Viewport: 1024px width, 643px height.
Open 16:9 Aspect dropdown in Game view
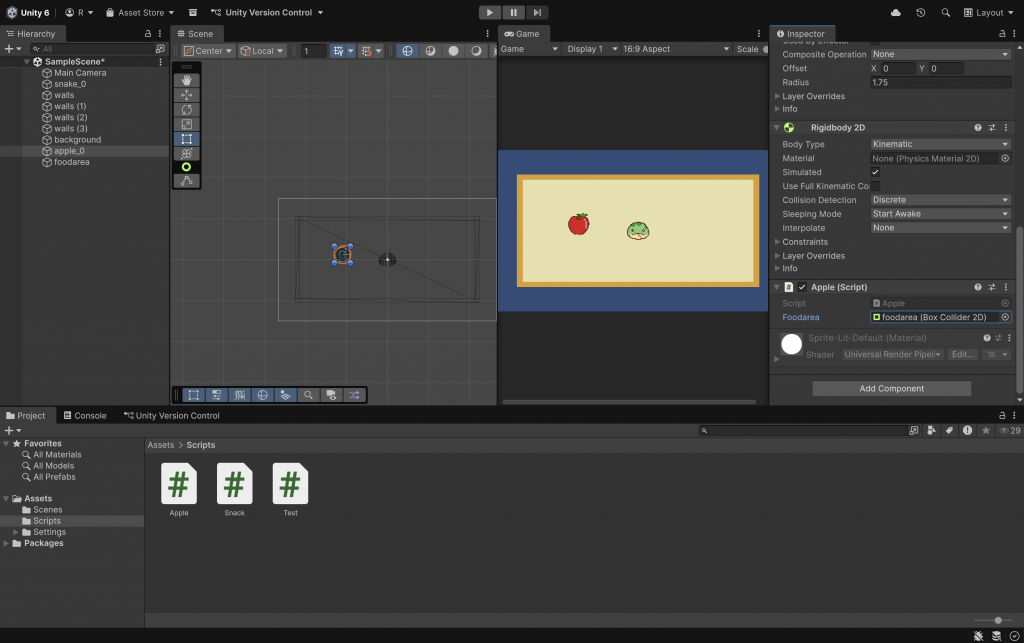(x=675, y=49)
